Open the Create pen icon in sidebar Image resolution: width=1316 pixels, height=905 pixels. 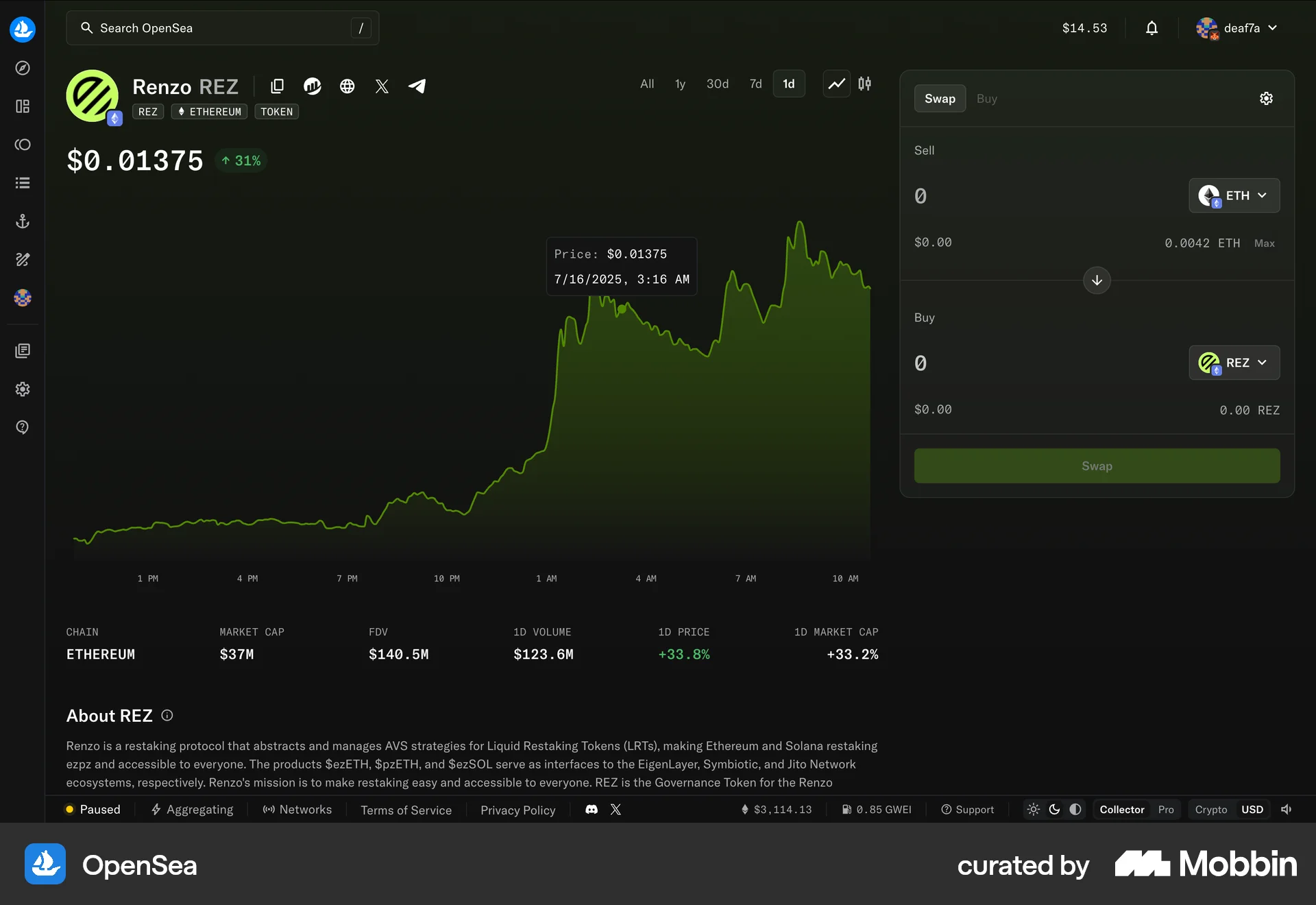23,259
